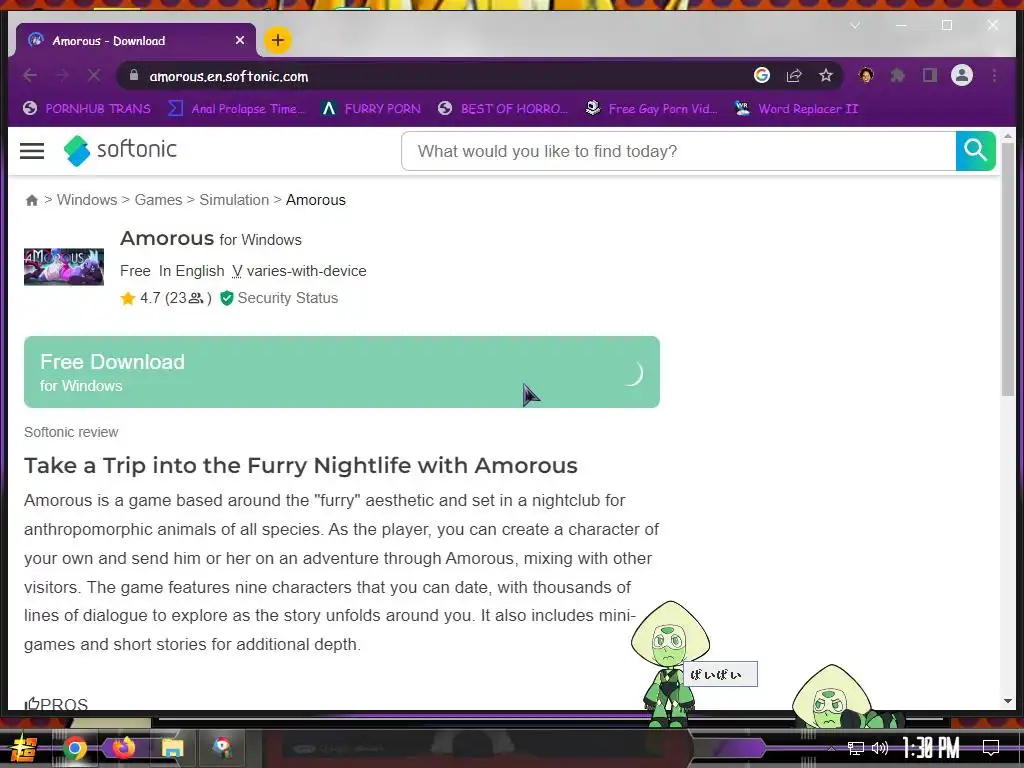Open the Windows breadcrumb link
Screen dimensions: 1024x768
coord(87,200)
